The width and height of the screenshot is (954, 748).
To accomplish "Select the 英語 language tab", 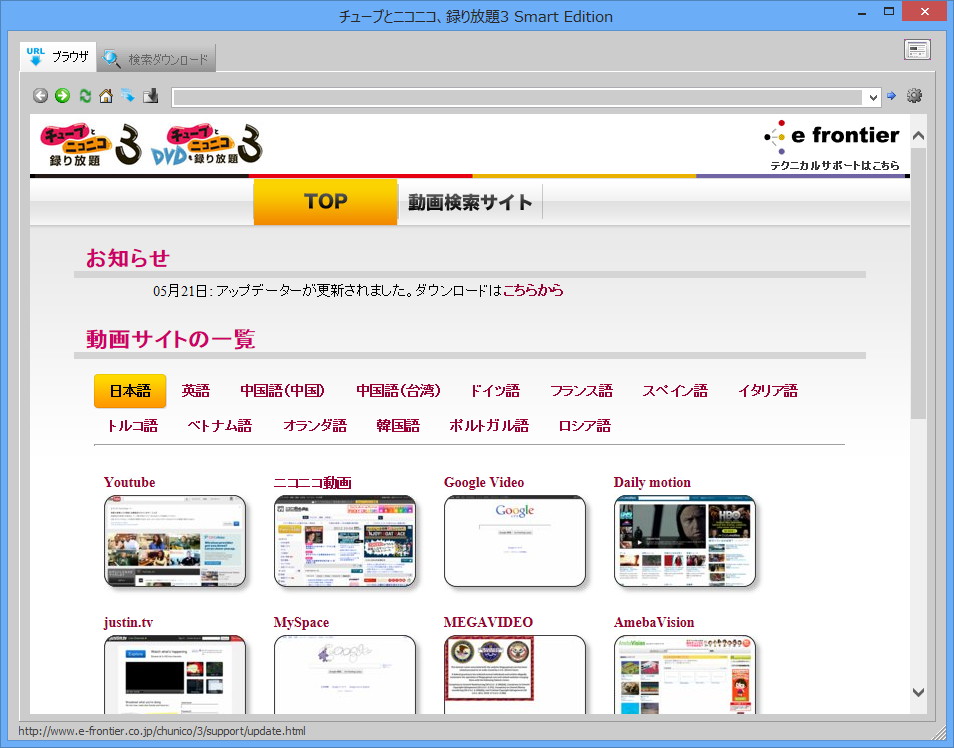I will pyautogui.click(x=196, y=391).
